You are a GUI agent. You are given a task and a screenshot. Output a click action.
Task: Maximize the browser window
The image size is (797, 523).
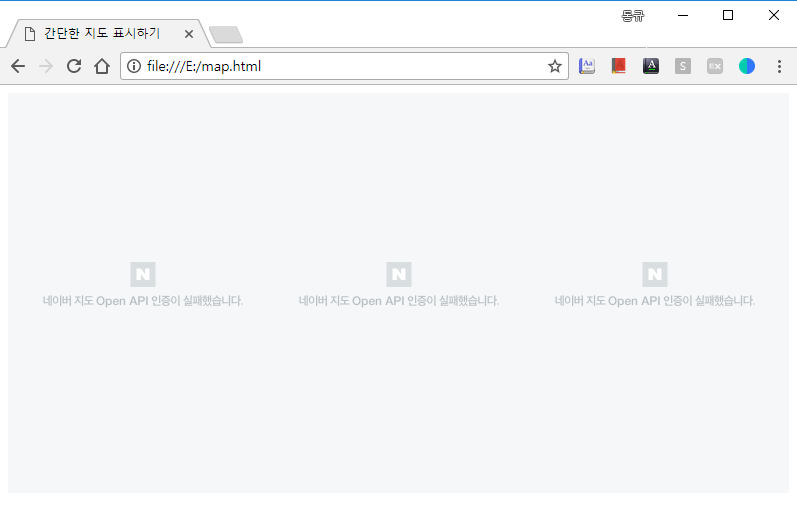pyautogui.click(x=728, y=15)
